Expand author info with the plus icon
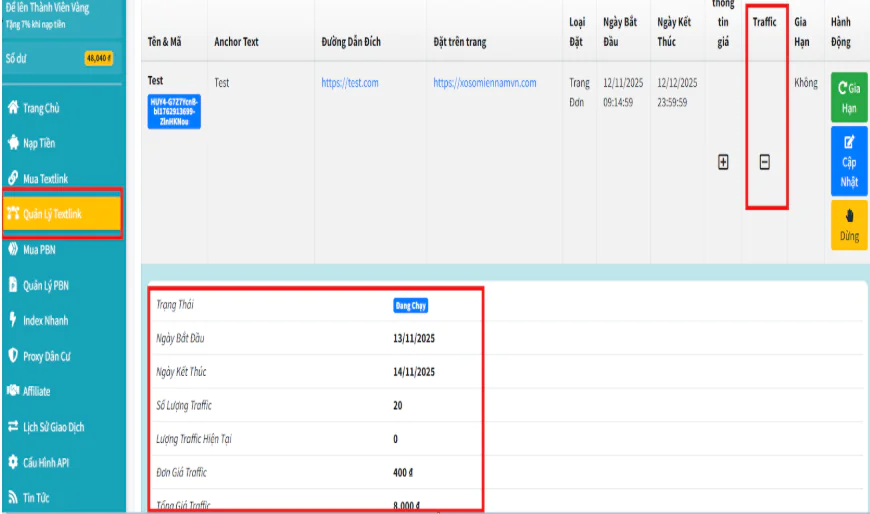The height and width of the screenshot is (514, 870). tap(723, 162)
